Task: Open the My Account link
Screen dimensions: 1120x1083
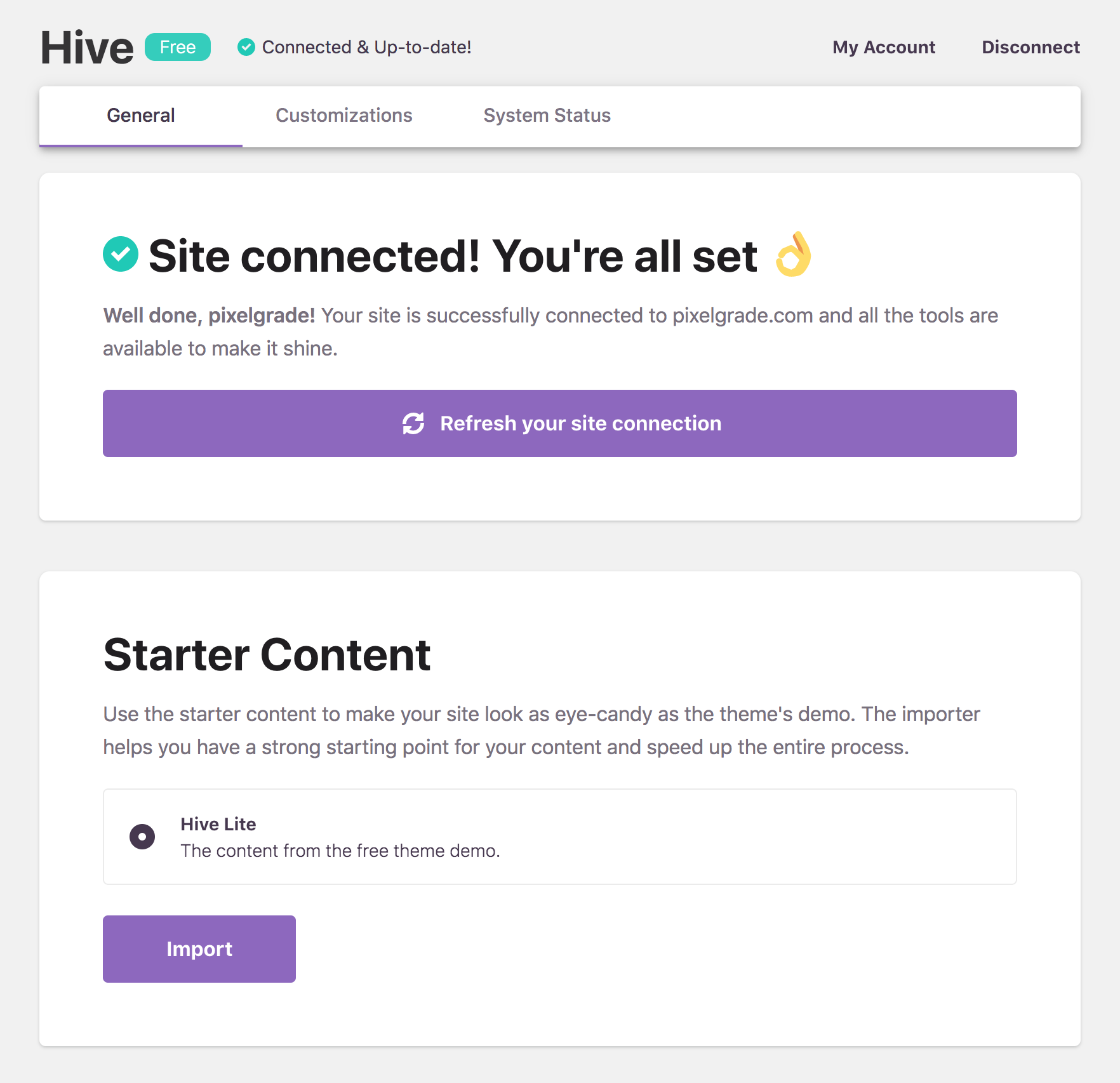Action: click(x=884, y=47)
